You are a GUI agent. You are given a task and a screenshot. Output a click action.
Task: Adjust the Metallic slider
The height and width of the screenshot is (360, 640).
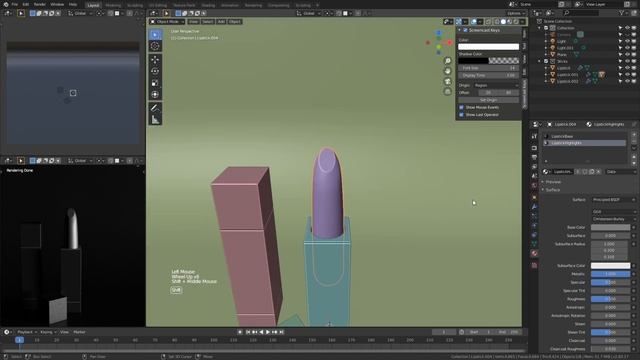(610, 274)
